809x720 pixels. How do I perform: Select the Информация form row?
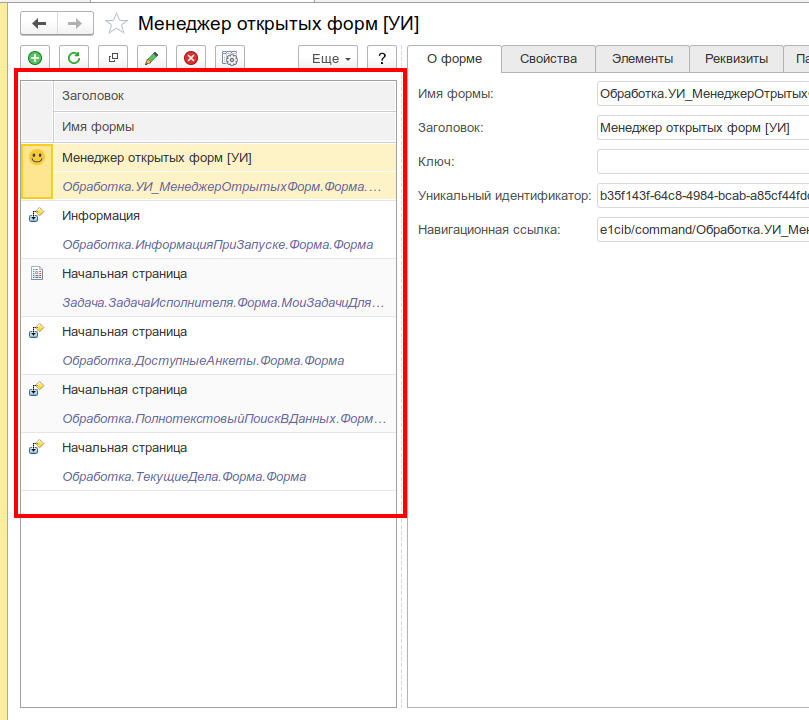[x=208, y=230]
